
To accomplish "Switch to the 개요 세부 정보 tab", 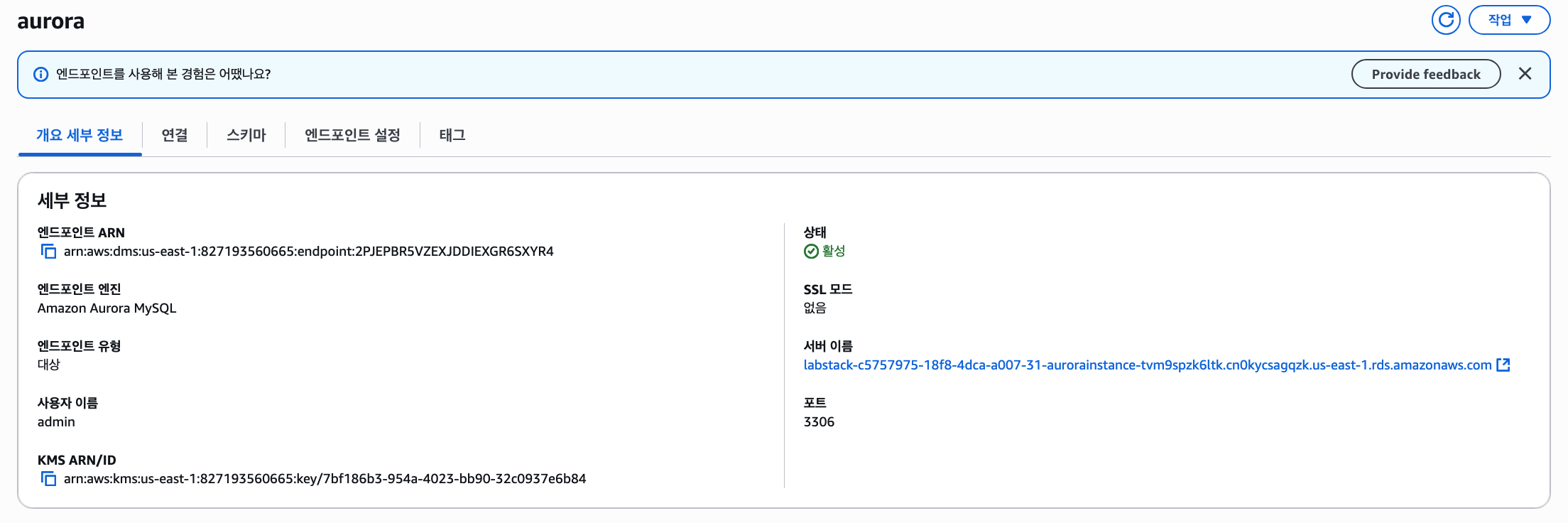I will point(80,135).
